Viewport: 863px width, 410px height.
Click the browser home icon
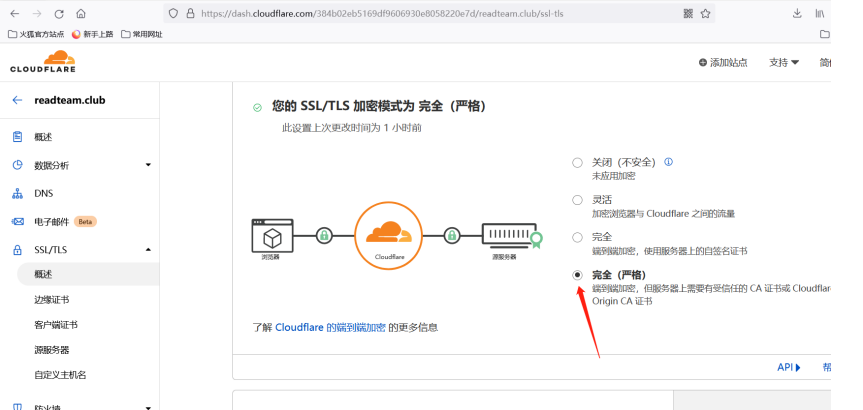pos(81,14)
